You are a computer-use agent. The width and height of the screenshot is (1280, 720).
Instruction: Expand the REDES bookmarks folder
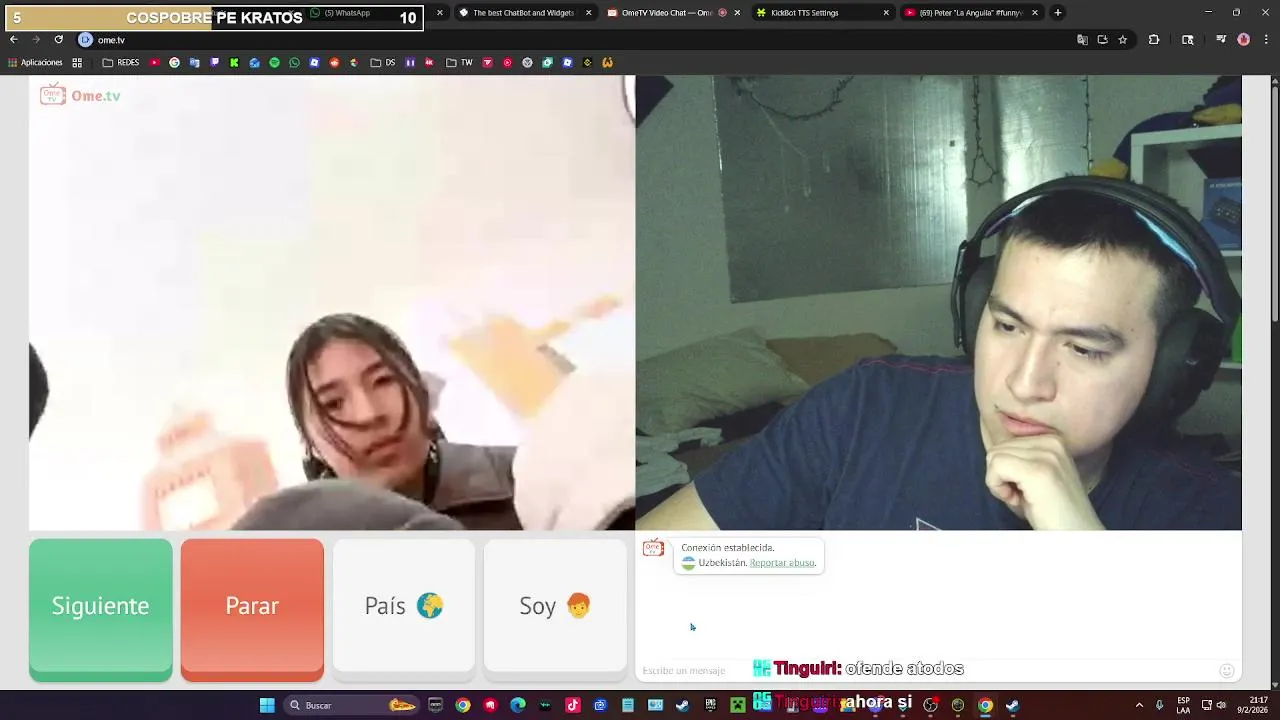[121, 62]
